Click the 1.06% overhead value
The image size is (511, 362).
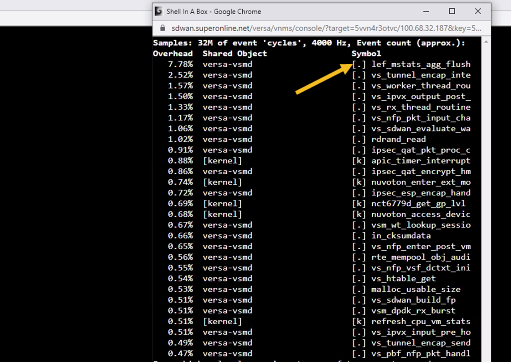coord(180,128)
